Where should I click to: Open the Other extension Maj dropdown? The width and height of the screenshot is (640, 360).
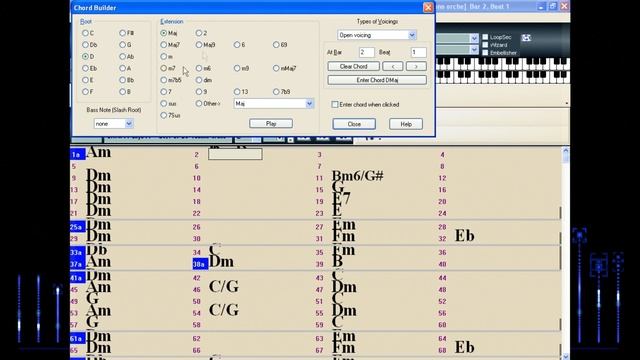tap(309, 104)
